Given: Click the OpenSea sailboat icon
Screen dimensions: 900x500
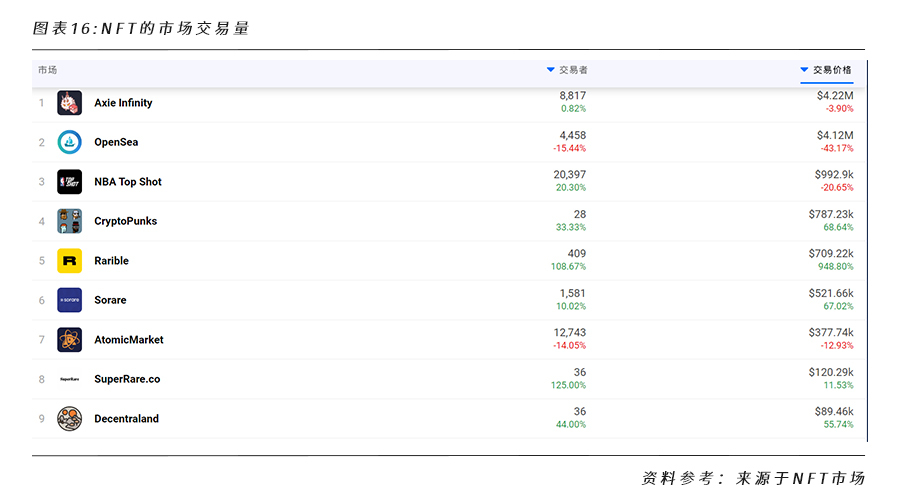Looking at the screenshot, I should tap(69, 142).
